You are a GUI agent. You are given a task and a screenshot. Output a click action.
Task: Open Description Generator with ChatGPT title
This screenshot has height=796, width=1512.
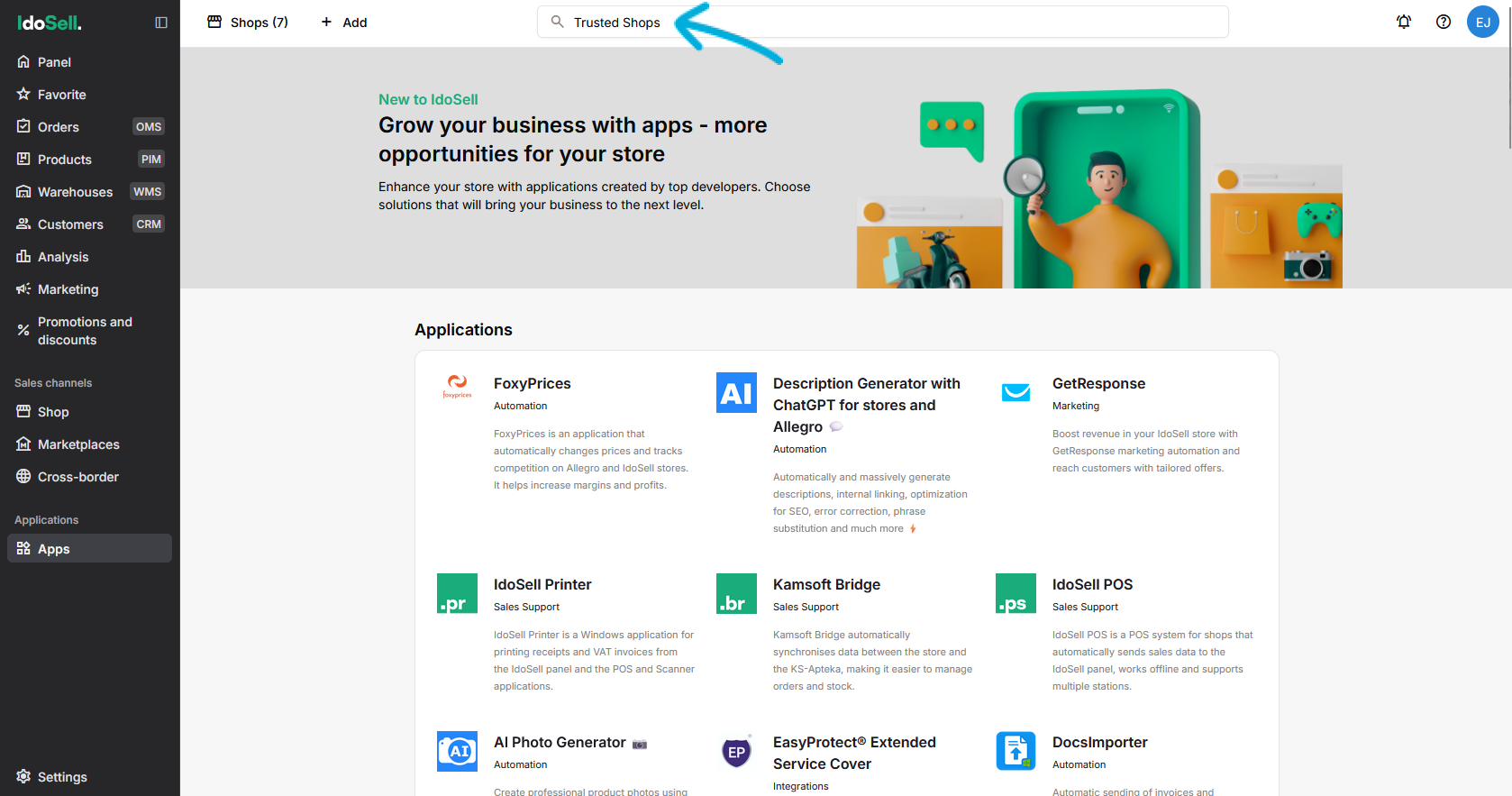(867, 405)
